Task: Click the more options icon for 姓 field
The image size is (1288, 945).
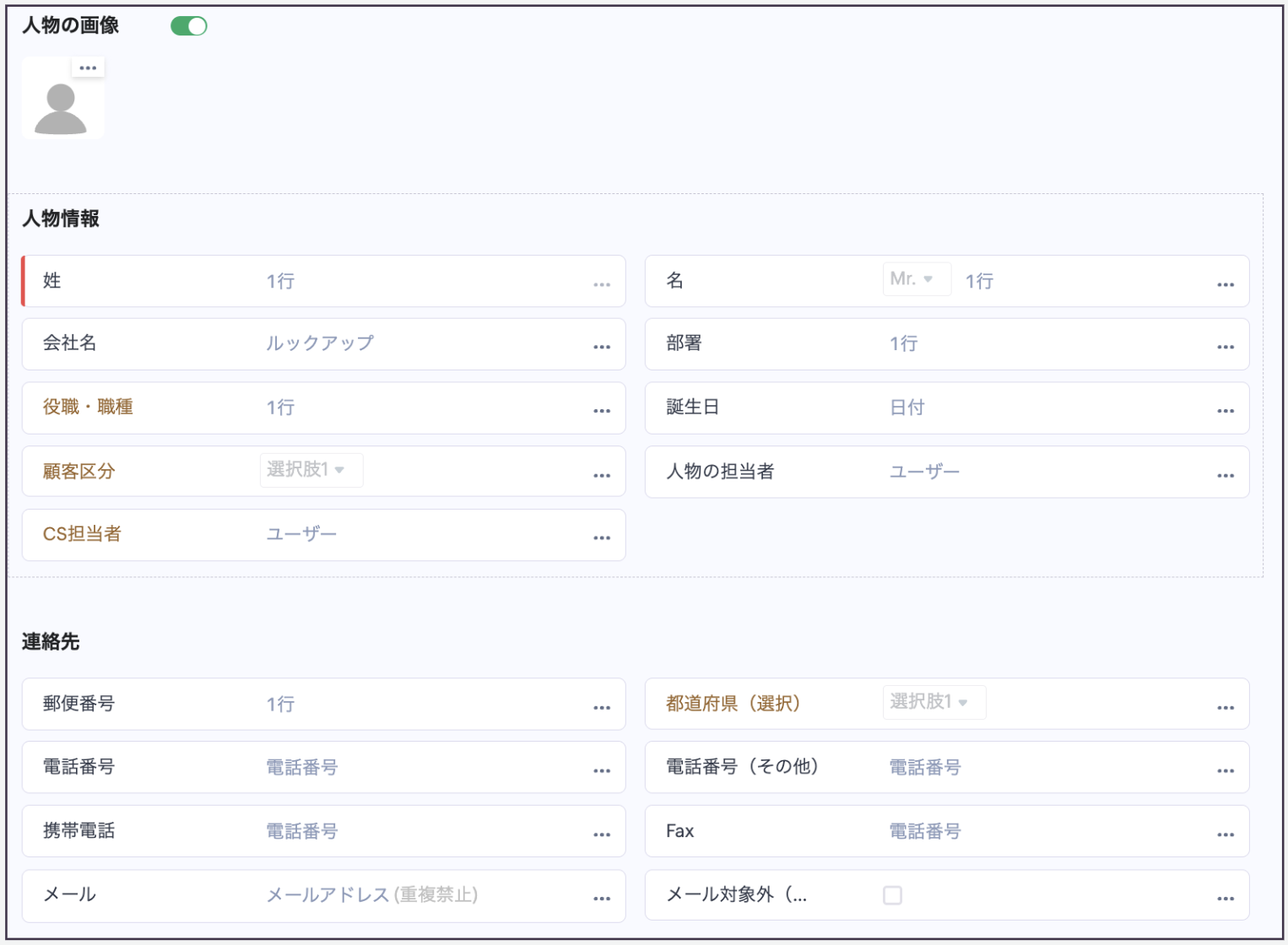Action: 602,284
